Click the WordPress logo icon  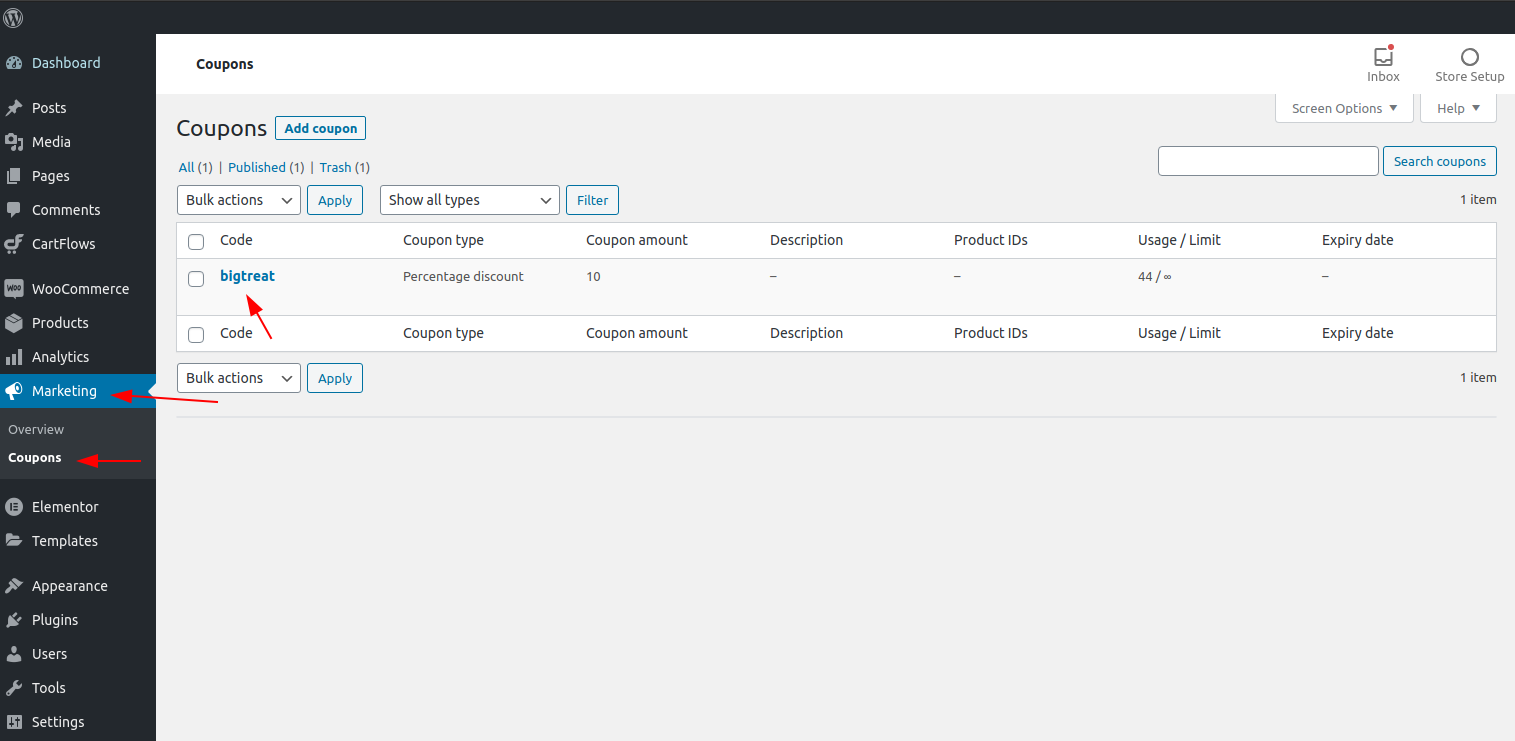point(14,17)
